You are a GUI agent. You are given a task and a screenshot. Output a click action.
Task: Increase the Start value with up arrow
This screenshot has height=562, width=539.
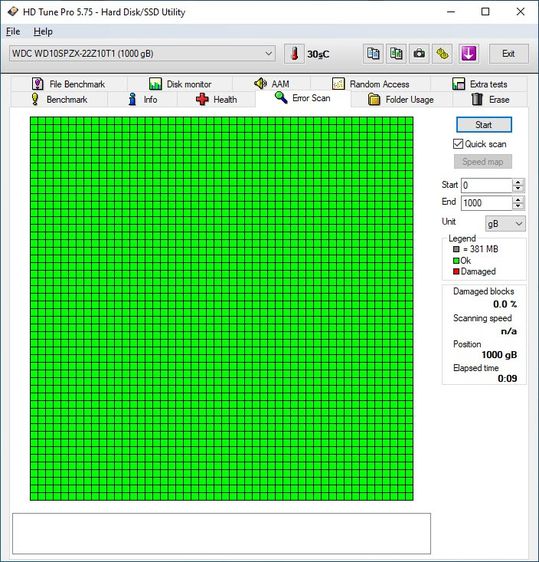click(x=518, y=182)
